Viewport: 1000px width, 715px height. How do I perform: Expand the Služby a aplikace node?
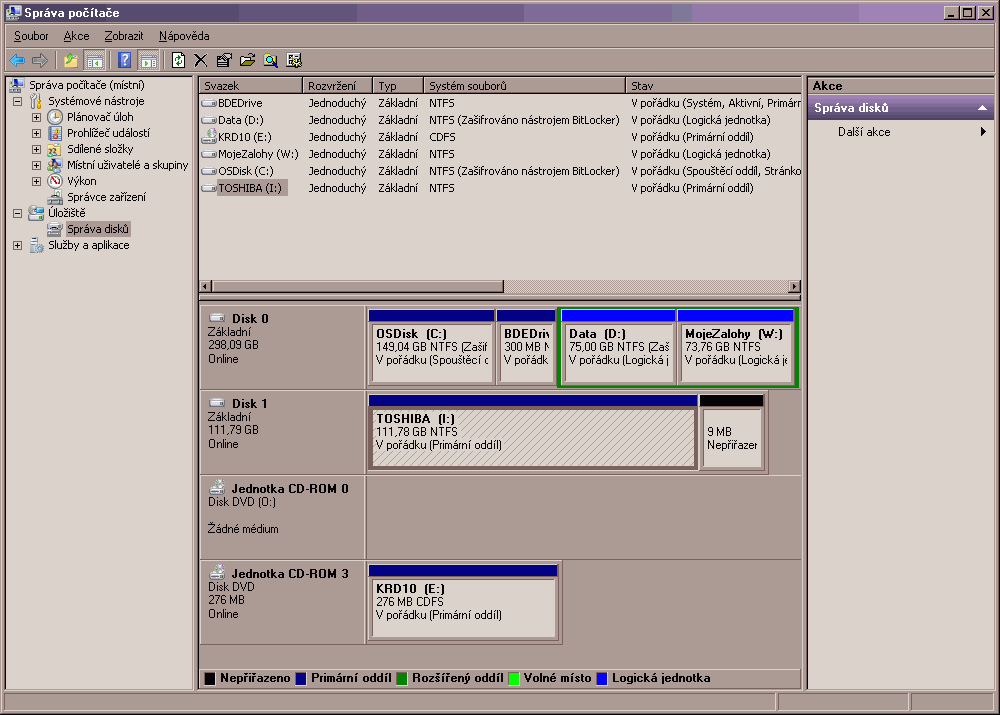(17, 245)
